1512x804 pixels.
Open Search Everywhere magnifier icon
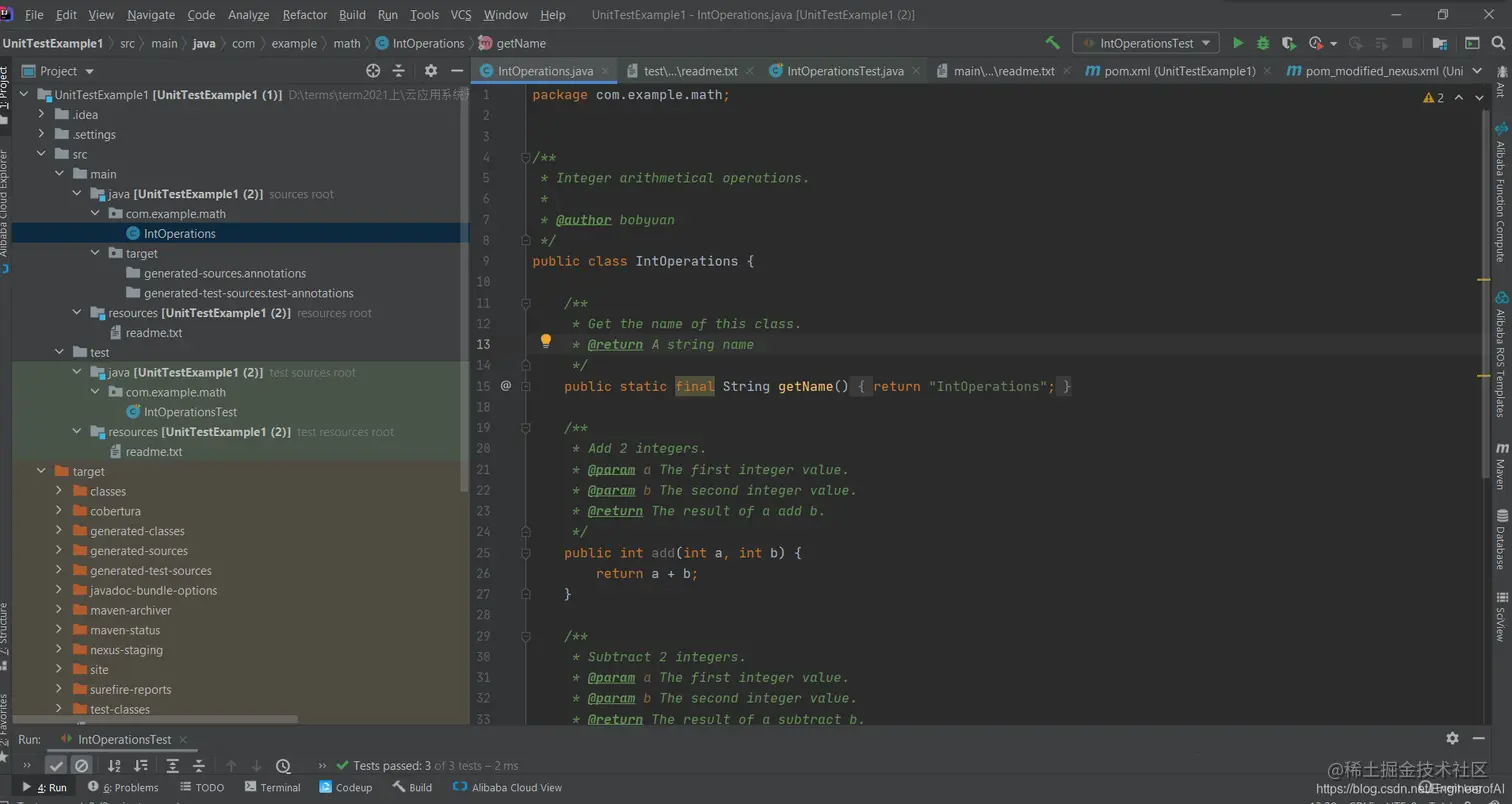(1498, 43)
